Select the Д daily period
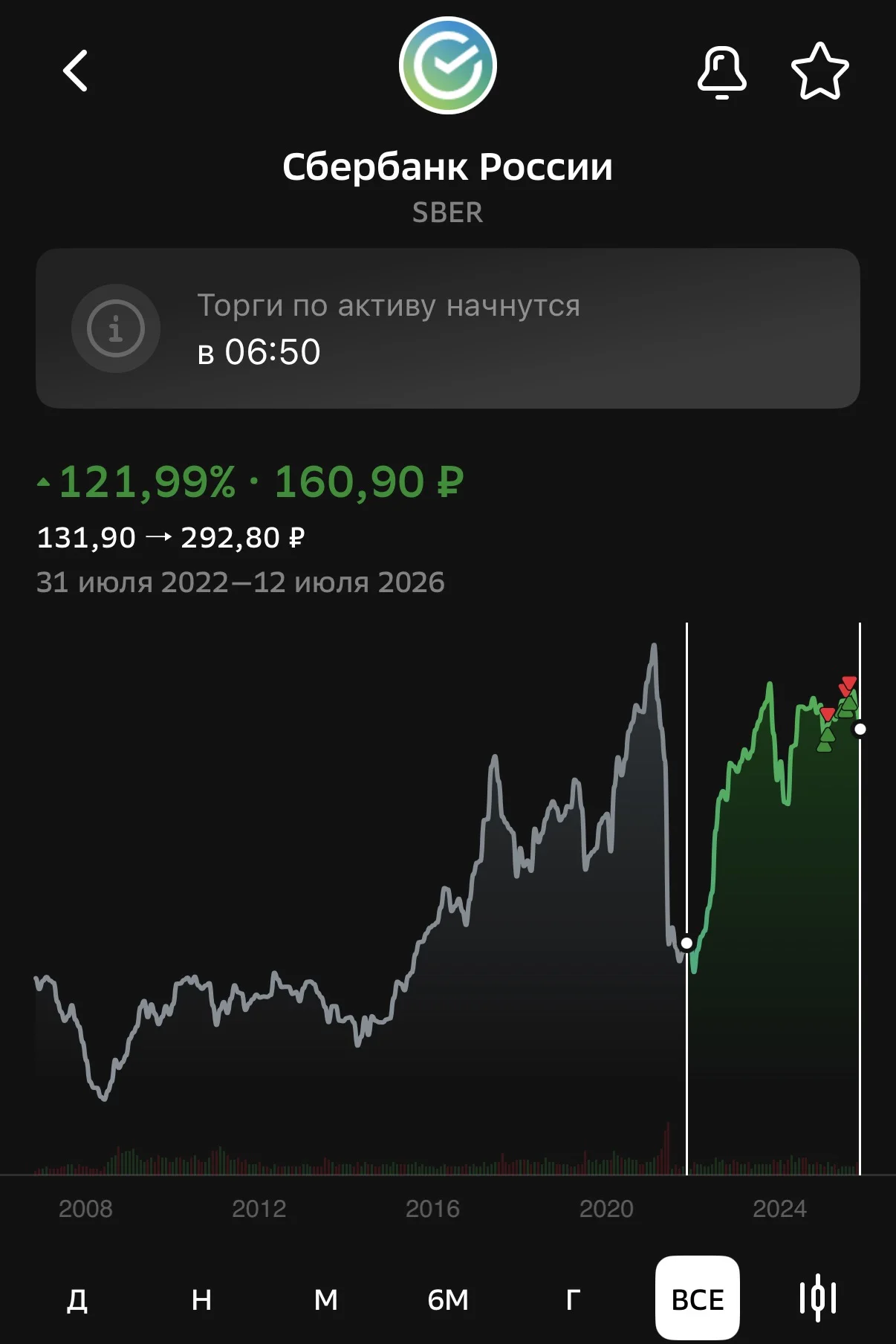Image resolution: width=896 pixels, height=1344 pixels. click(77, 1299)
